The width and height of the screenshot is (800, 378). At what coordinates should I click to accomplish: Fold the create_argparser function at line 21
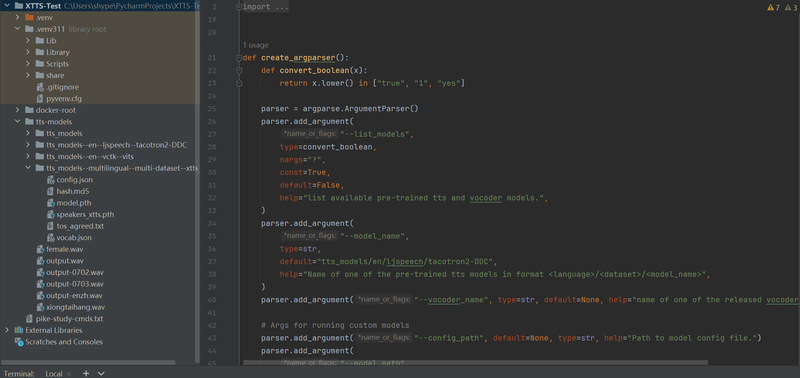(x=239, y=58)
